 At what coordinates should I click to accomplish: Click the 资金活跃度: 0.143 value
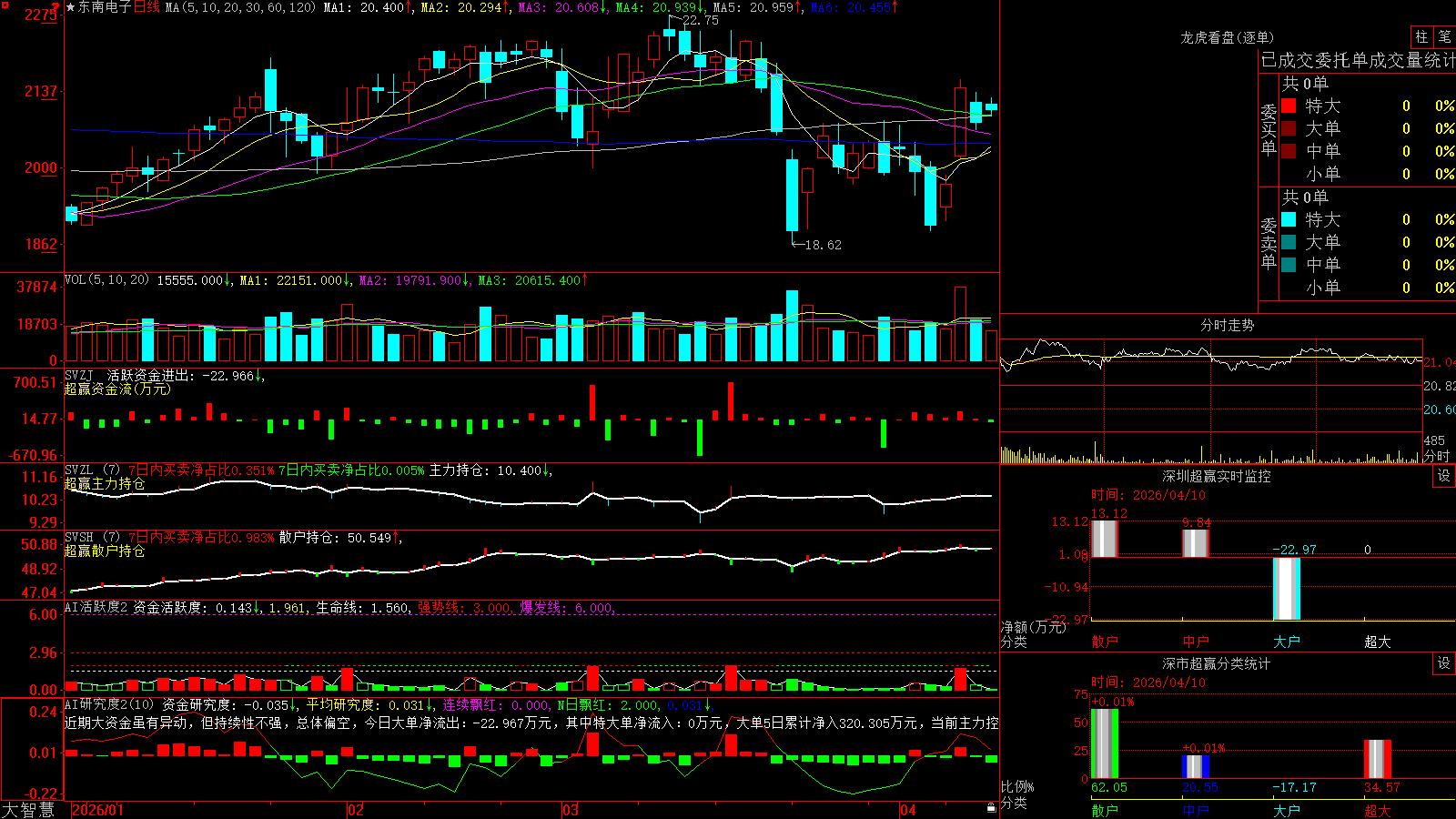click(x=197, y=608)
